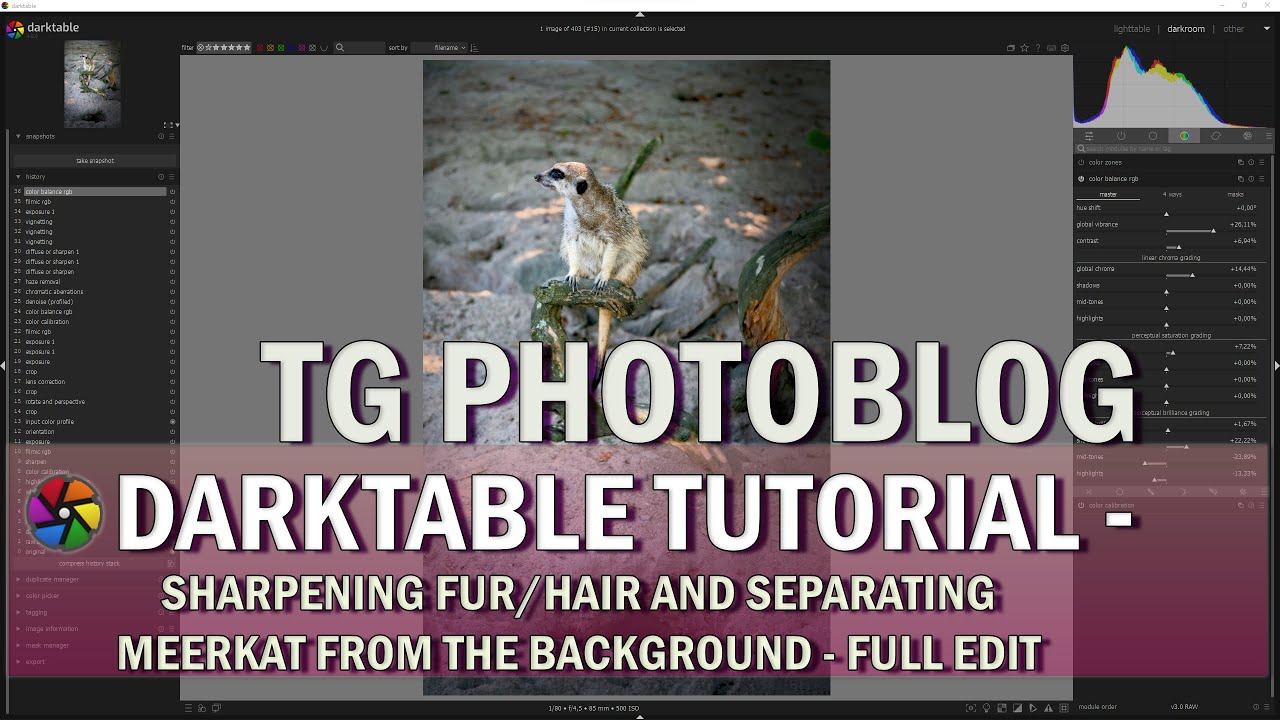Image resolution: width=1280 pixels, height=720 pixels.
Task: Toggle the purple color label filter
Action: pos(302,48)
